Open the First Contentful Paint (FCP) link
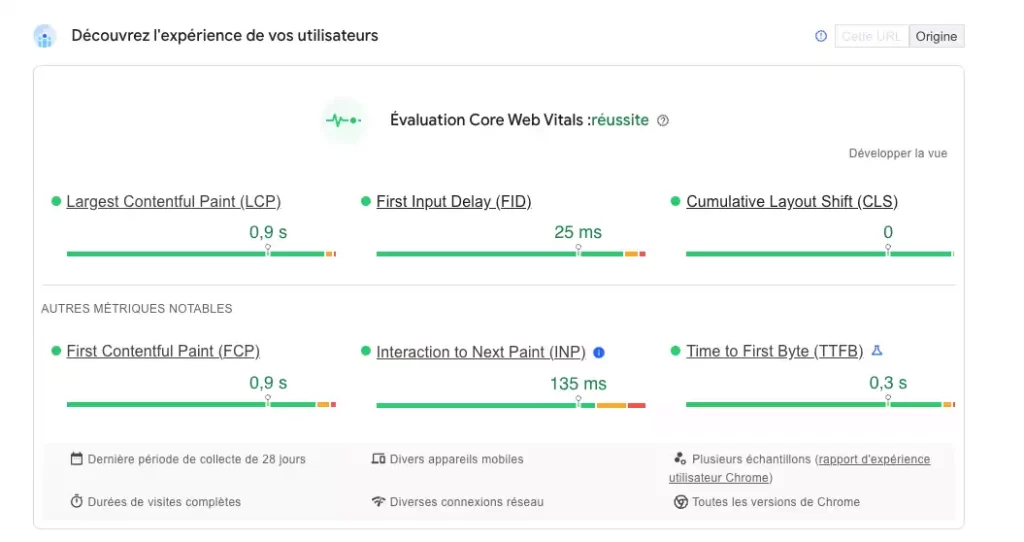1024x542 pixels. tap(163, 351)
